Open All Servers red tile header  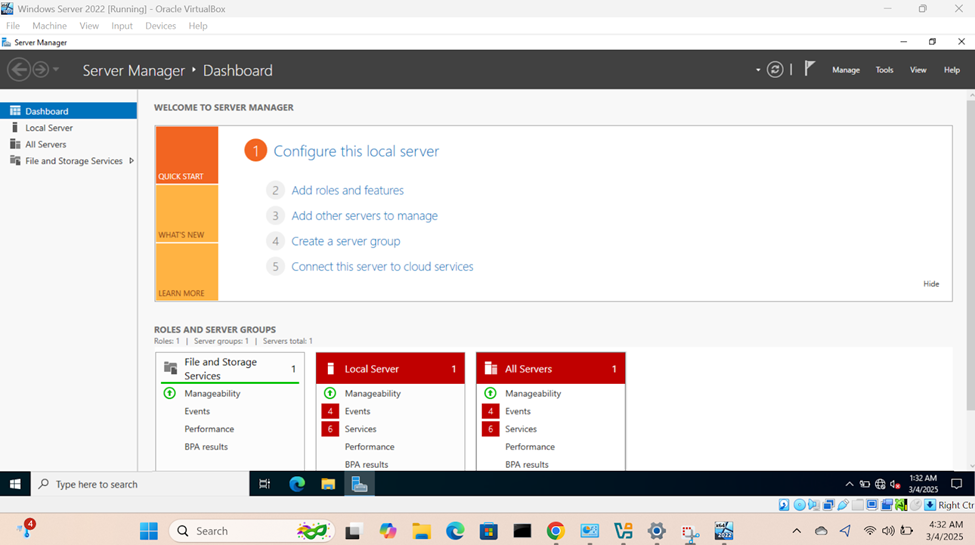(x=551, y=368)
